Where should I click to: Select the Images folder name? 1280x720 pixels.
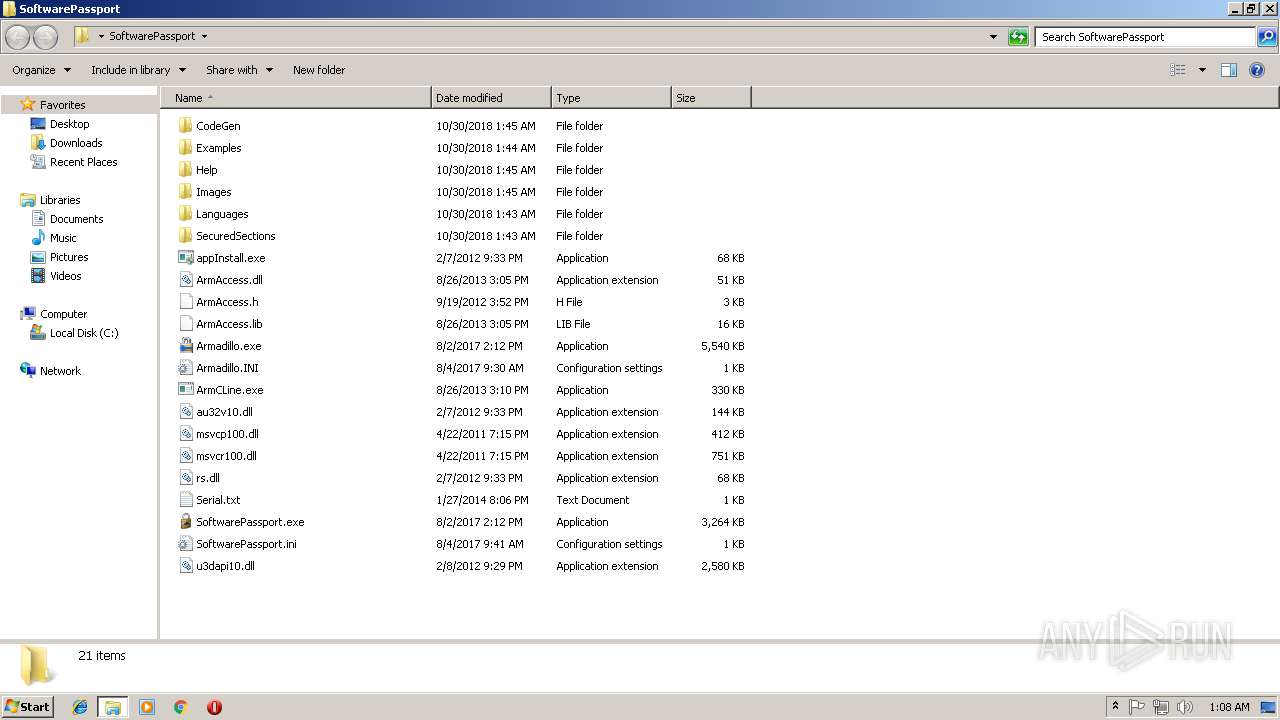(213, 192)
